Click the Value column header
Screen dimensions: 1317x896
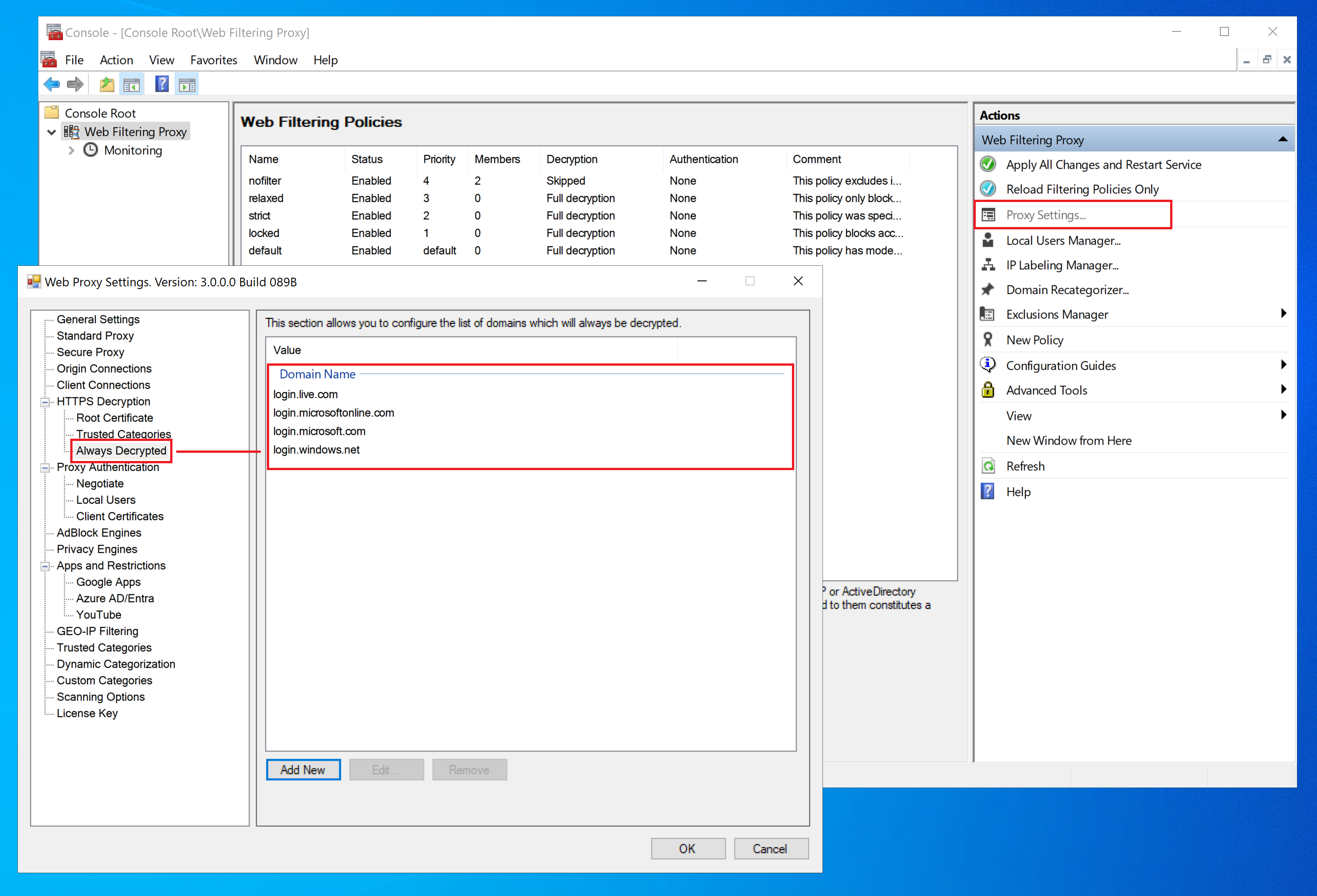tap(472, 350)
